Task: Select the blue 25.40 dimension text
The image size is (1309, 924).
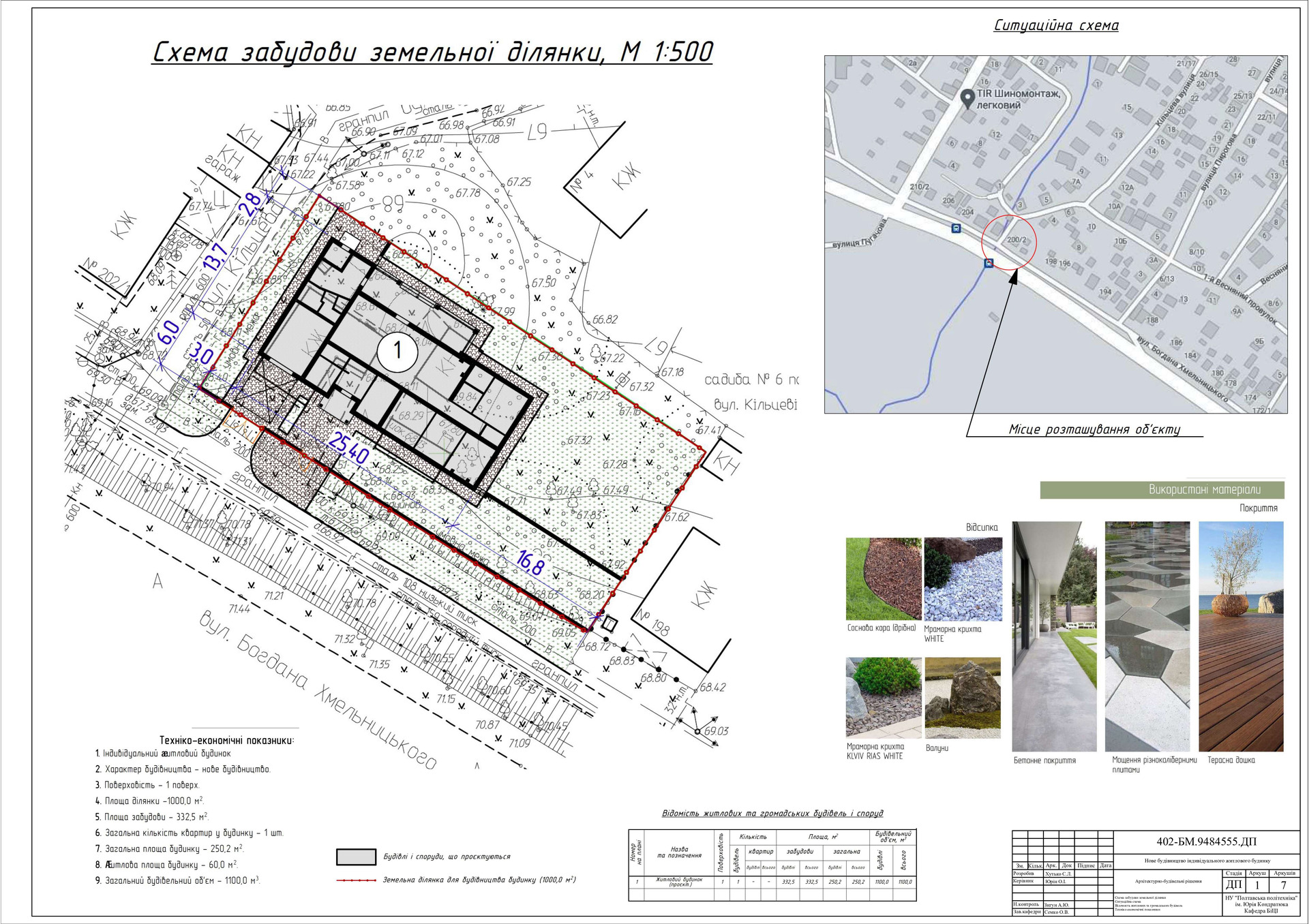Action: pos(348,447)
